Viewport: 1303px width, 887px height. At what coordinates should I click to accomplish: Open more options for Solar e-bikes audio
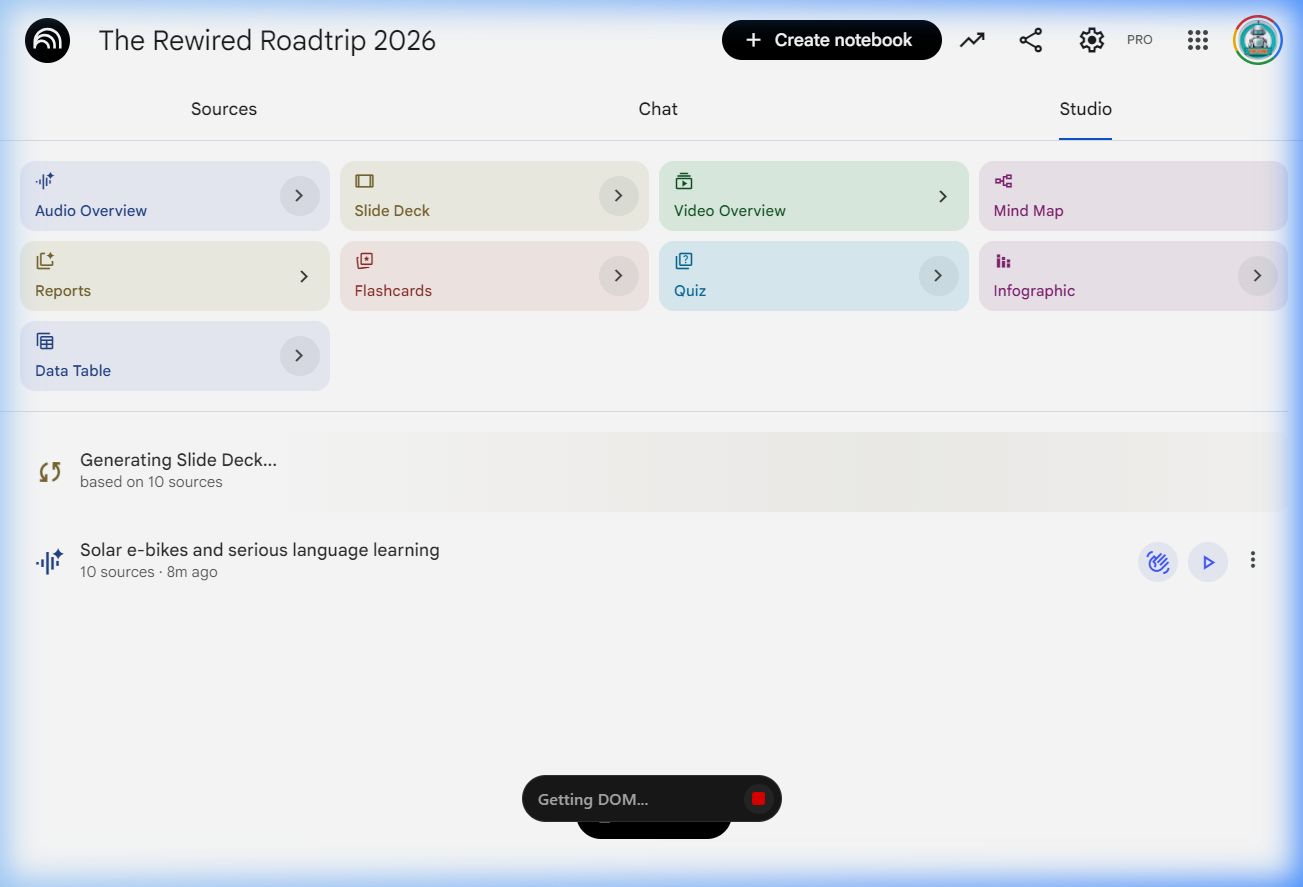point(1252,561)
